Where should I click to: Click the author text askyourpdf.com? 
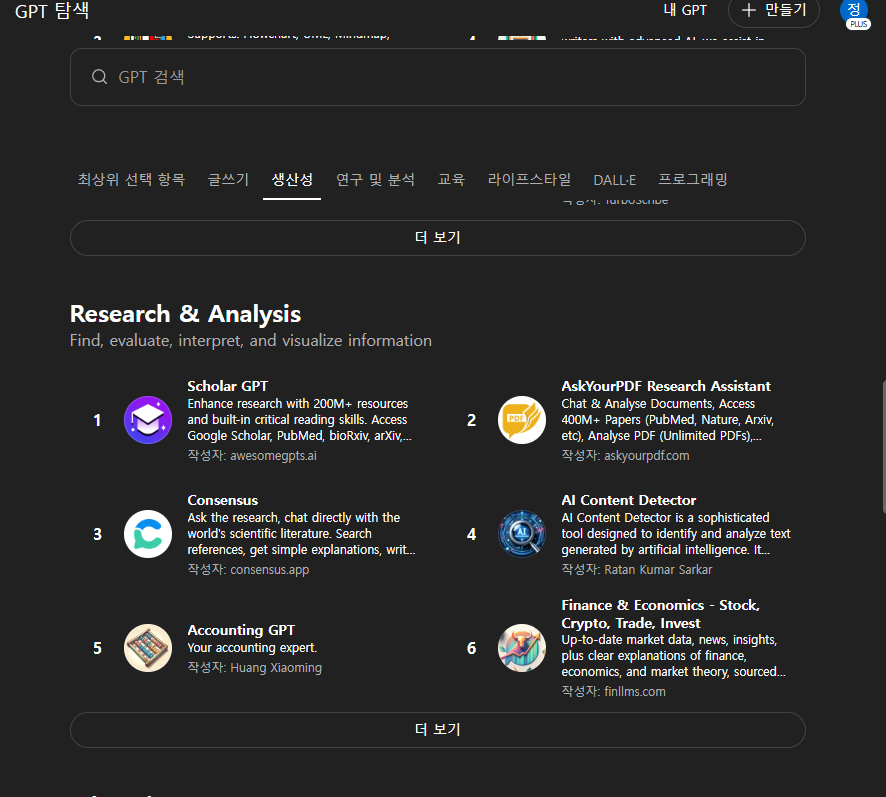point(647,456)
